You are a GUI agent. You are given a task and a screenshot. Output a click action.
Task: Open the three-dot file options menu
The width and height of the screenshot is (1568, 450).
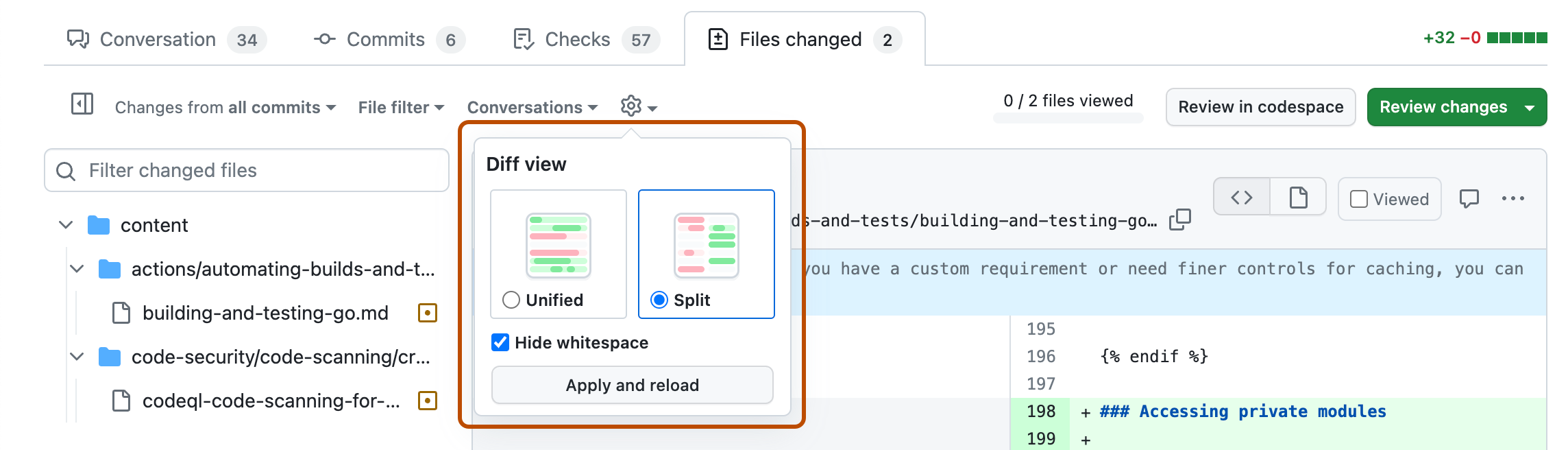(x=1512, y=199)
